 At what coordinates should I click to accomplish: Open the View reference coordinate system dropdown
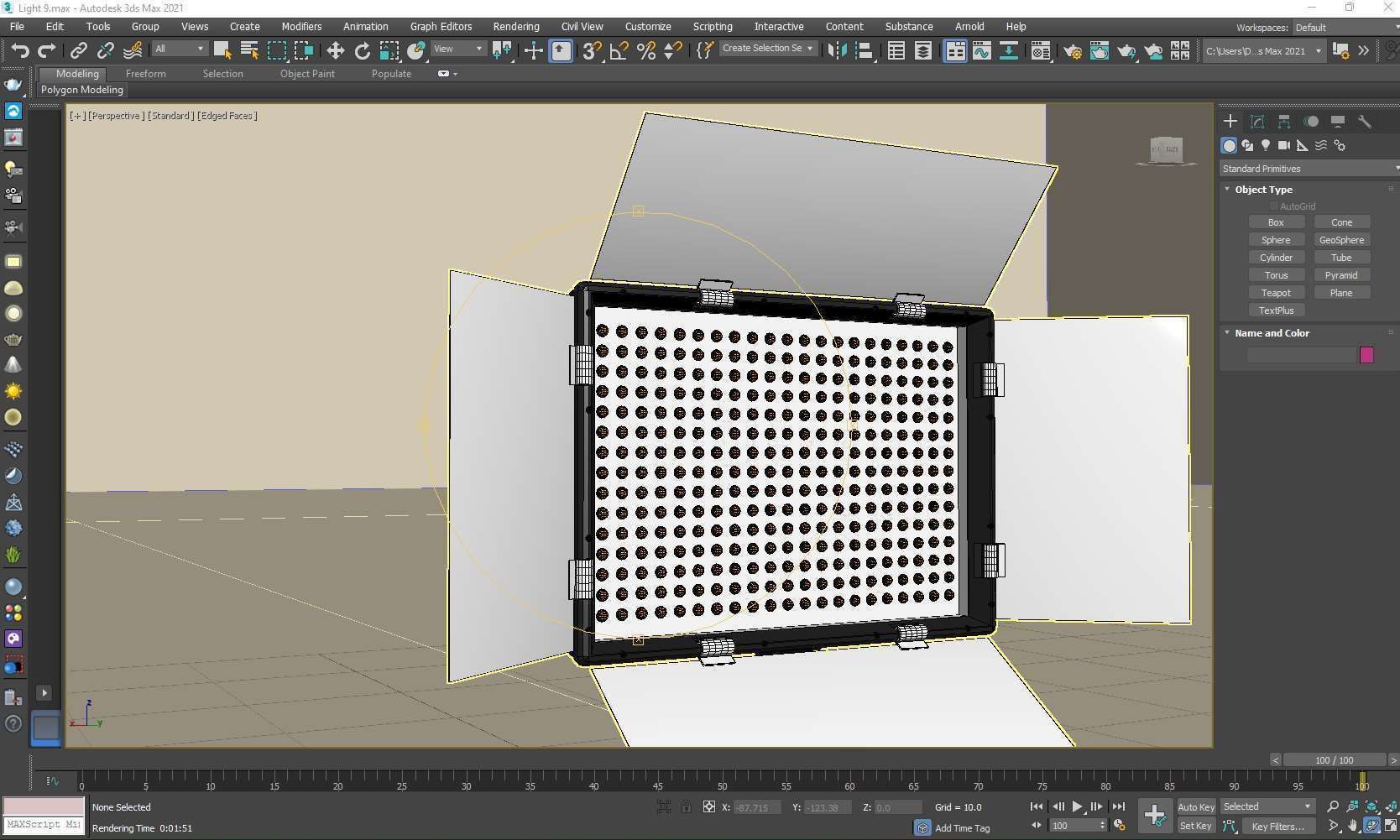[458, 49]
